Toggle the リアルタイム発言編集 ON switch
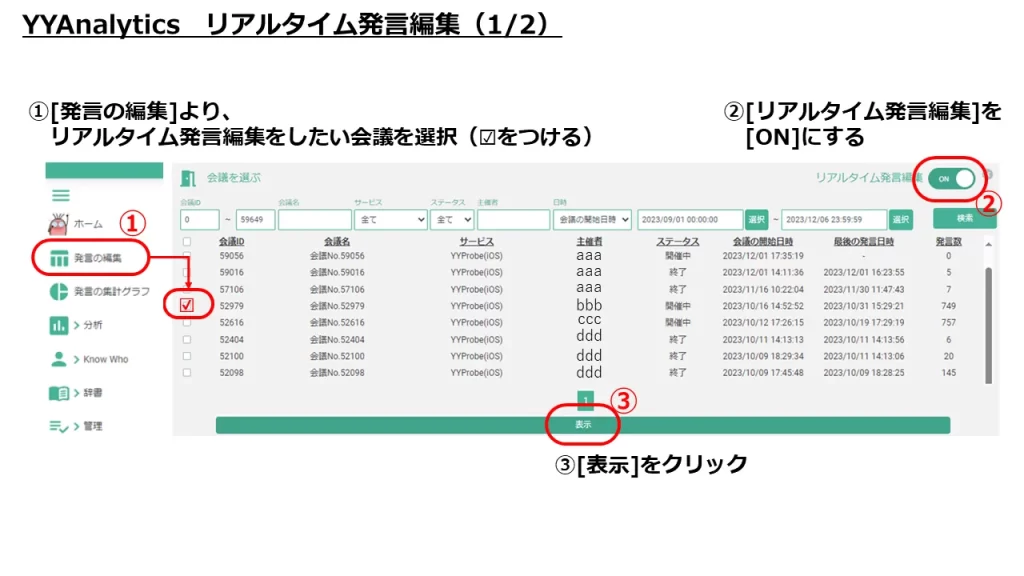The image size is (1024, 576). point(952,179)
